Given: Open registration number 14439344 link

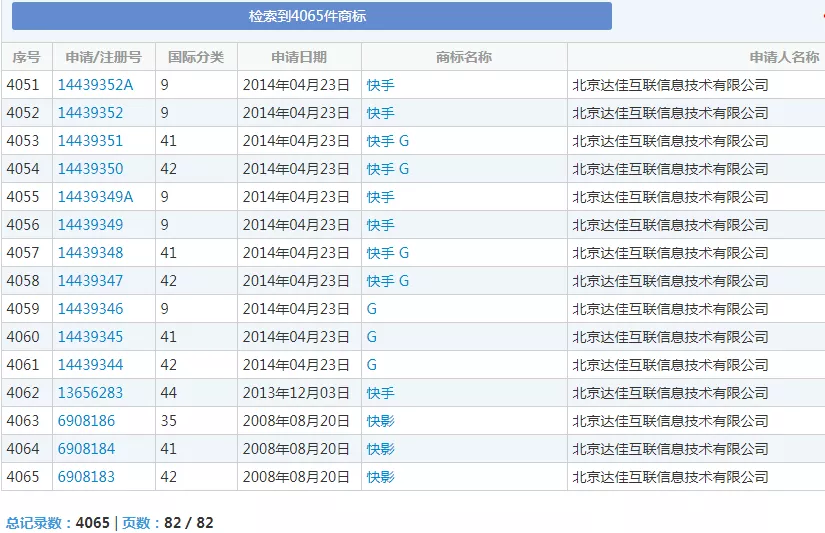Looking at the screenshot, I should 90,365.
